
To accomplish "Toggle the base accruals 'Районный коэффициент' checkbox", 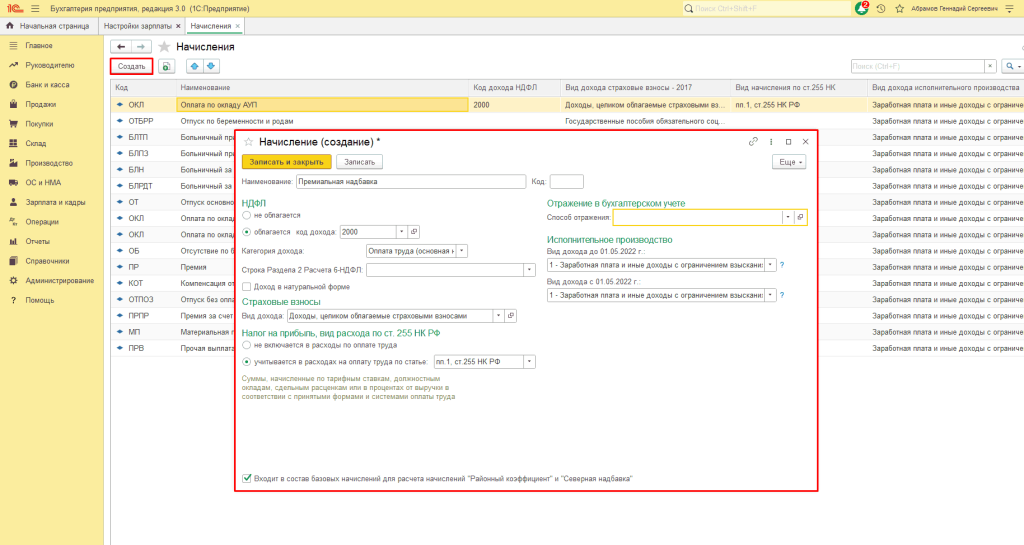I will click(247, 479).
